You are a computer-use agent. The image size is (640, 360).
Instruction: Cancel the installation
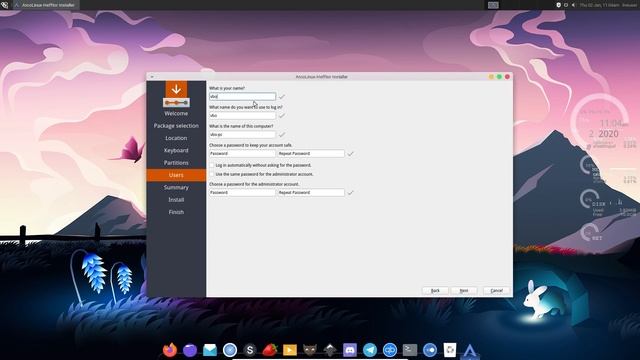(x=496, y=291)
